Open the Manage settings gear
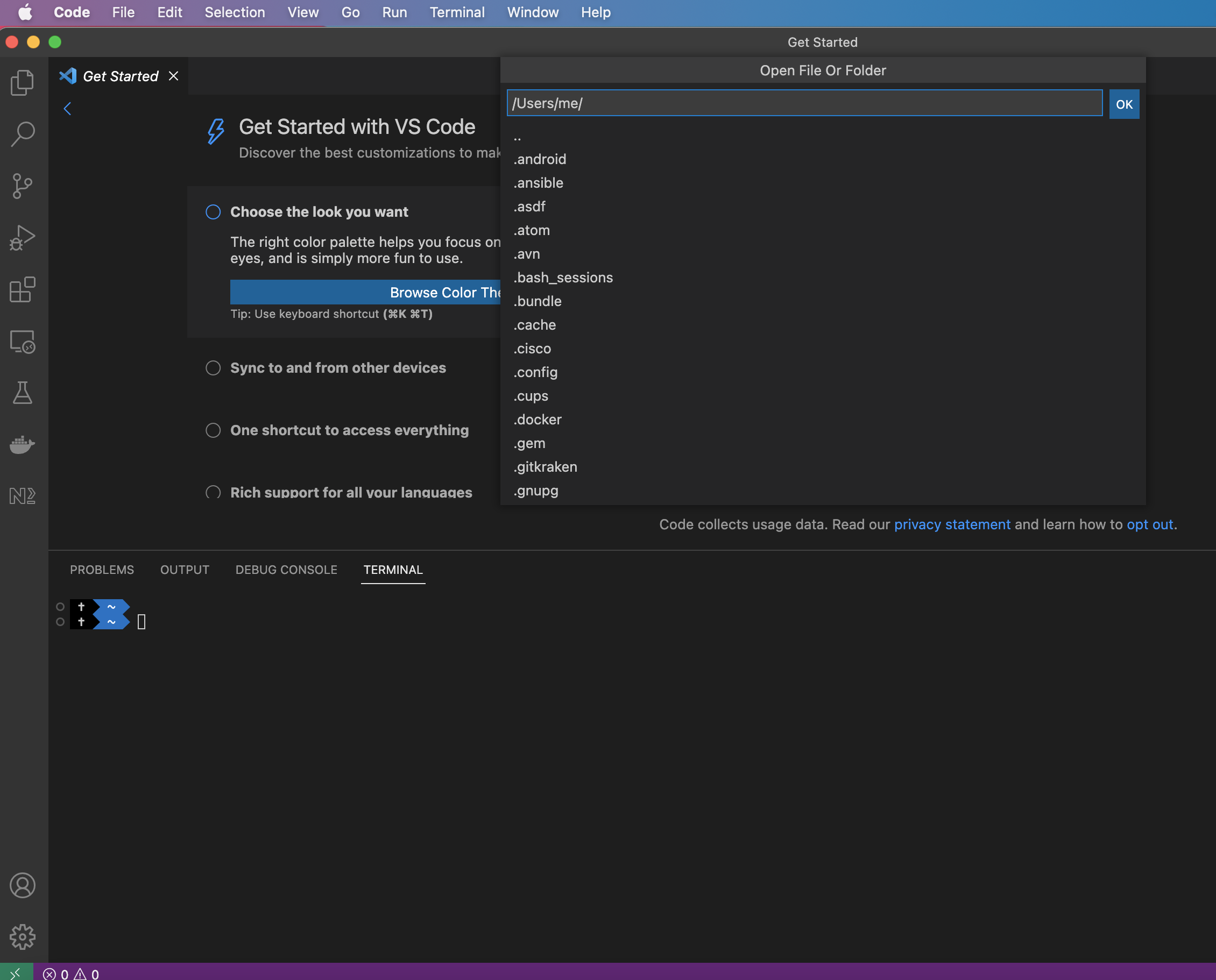 [x=23, y=936]
